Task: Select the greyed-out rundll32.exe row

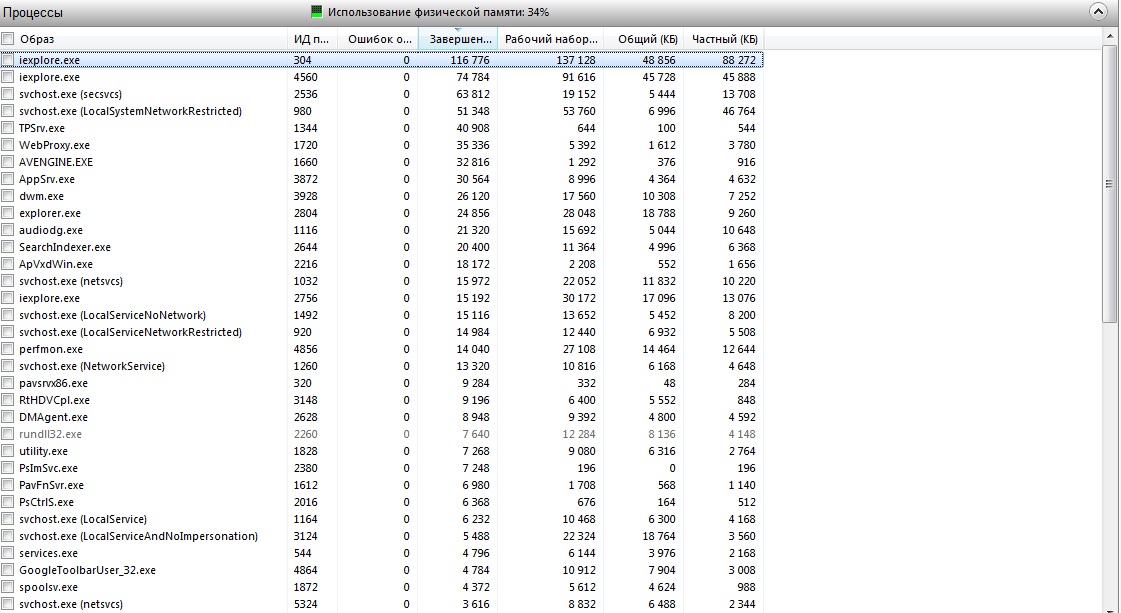Action: click(382, 433)
